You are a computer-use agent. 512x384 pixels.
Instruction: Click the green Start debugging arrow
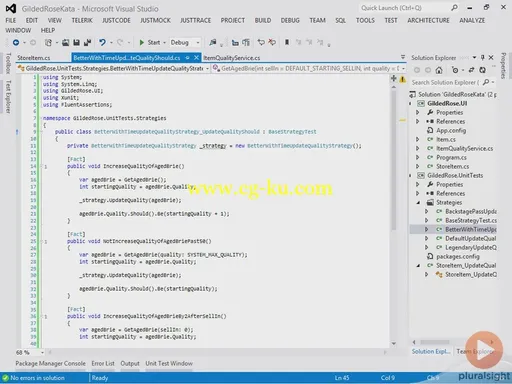coord(142,42)
